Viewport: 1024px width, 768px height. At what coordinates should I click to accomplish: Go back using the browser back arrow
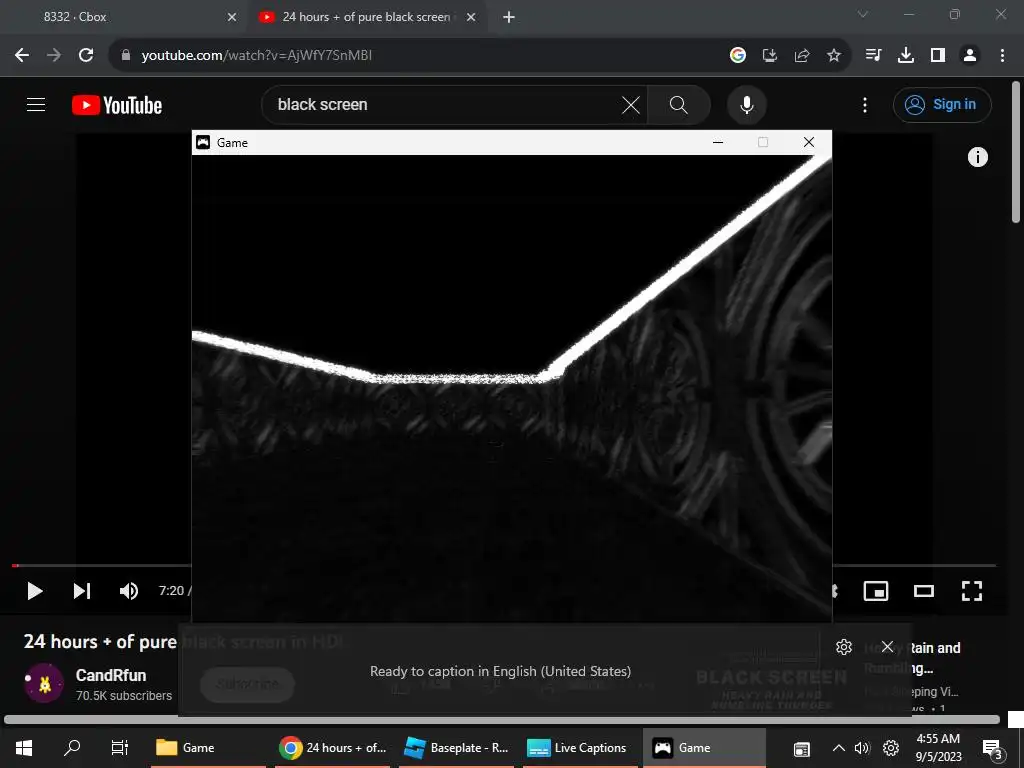click(x=22, y=56)
